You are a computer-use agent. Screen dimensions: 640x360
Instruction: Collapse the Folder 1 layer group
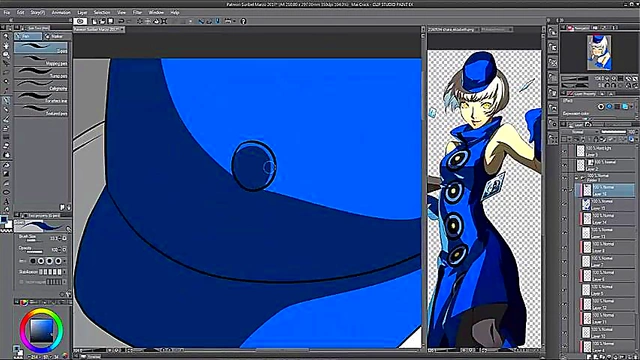pos(577,178)
